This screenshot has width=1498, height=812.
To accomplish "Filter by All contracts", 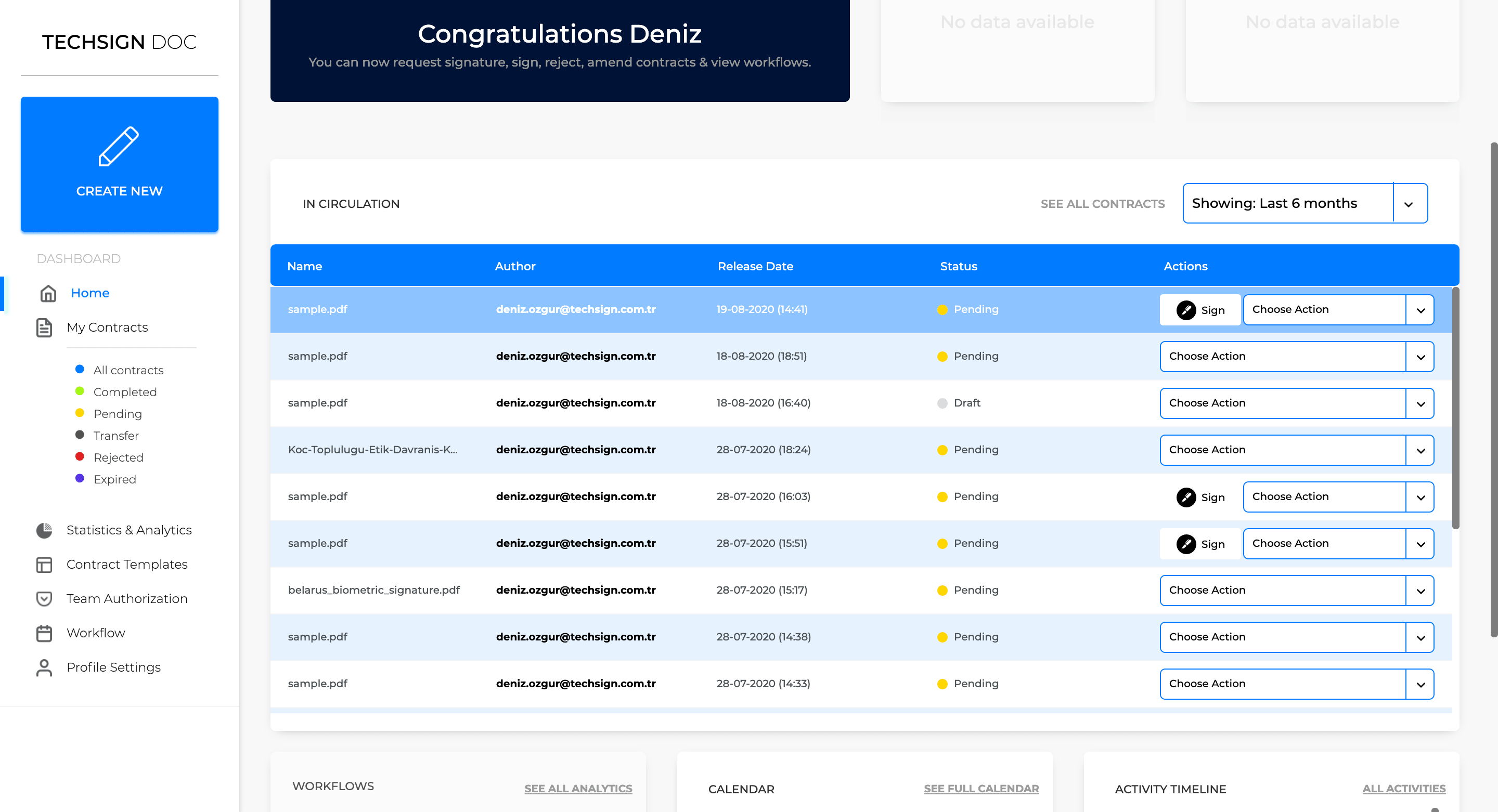I will tap(128, 370).
